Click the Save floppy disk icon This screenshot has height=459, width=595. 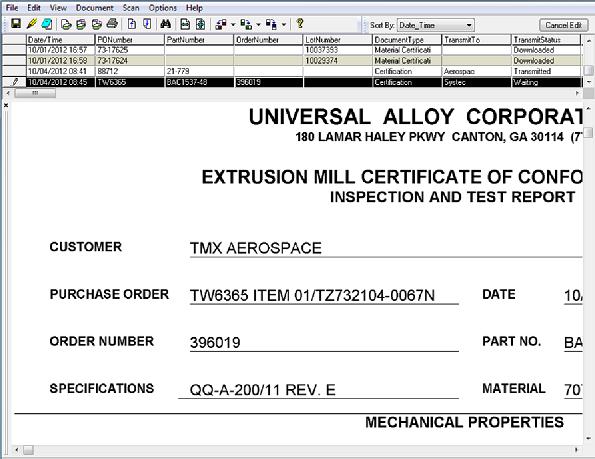[x=16, y=24]
